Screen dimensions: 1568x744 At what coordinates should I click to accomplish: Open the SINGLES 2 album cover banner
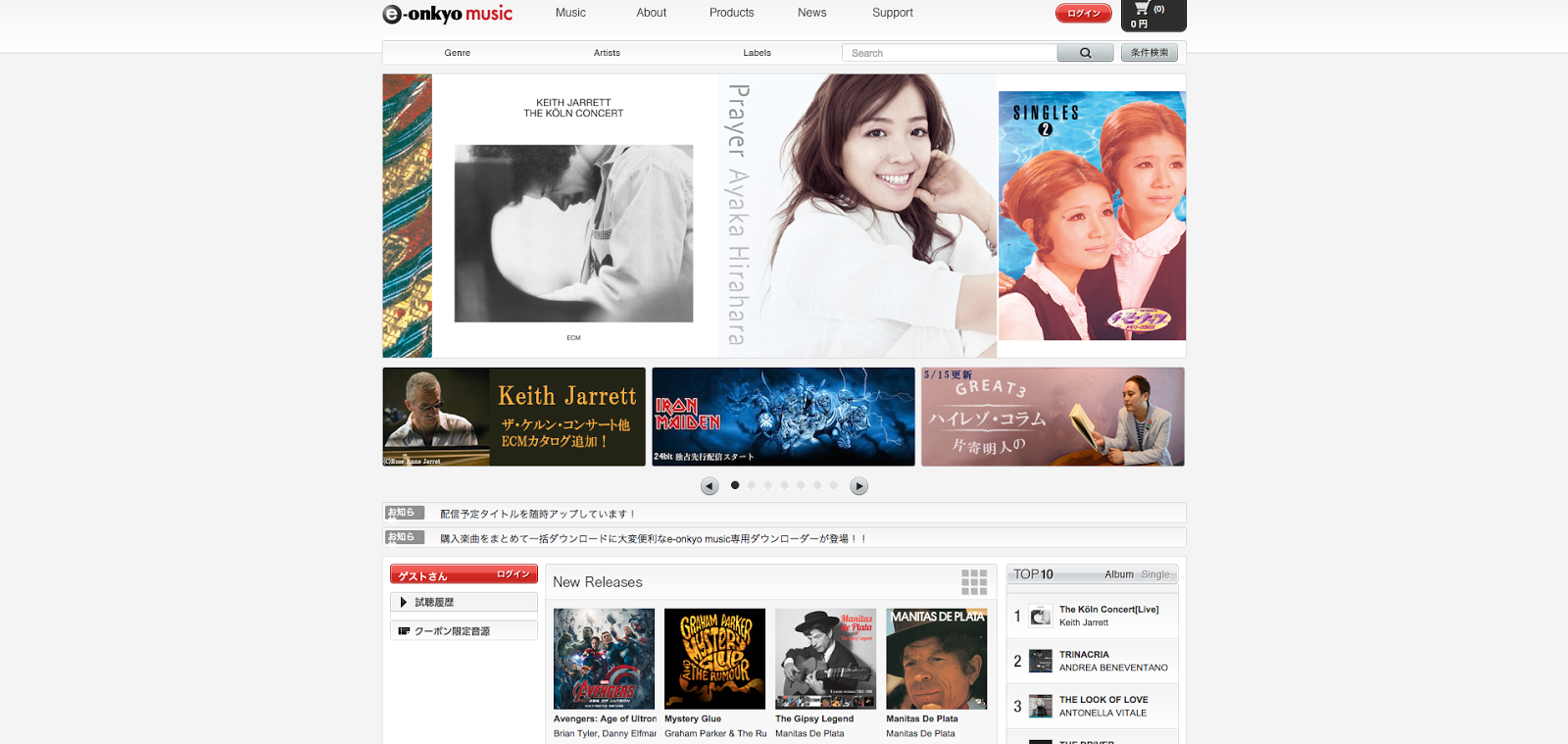pos(1092,216)
